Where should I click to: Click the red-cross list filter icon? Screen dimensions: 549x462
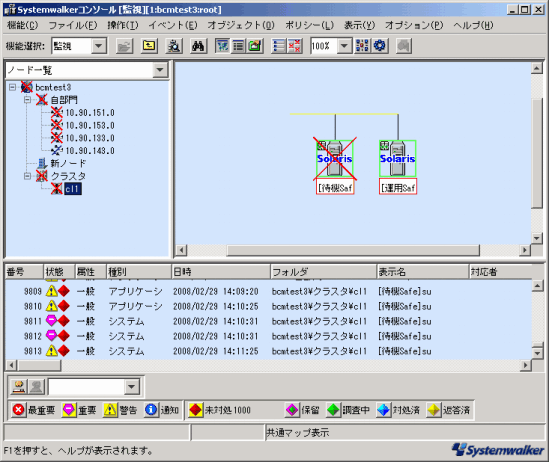295,46
